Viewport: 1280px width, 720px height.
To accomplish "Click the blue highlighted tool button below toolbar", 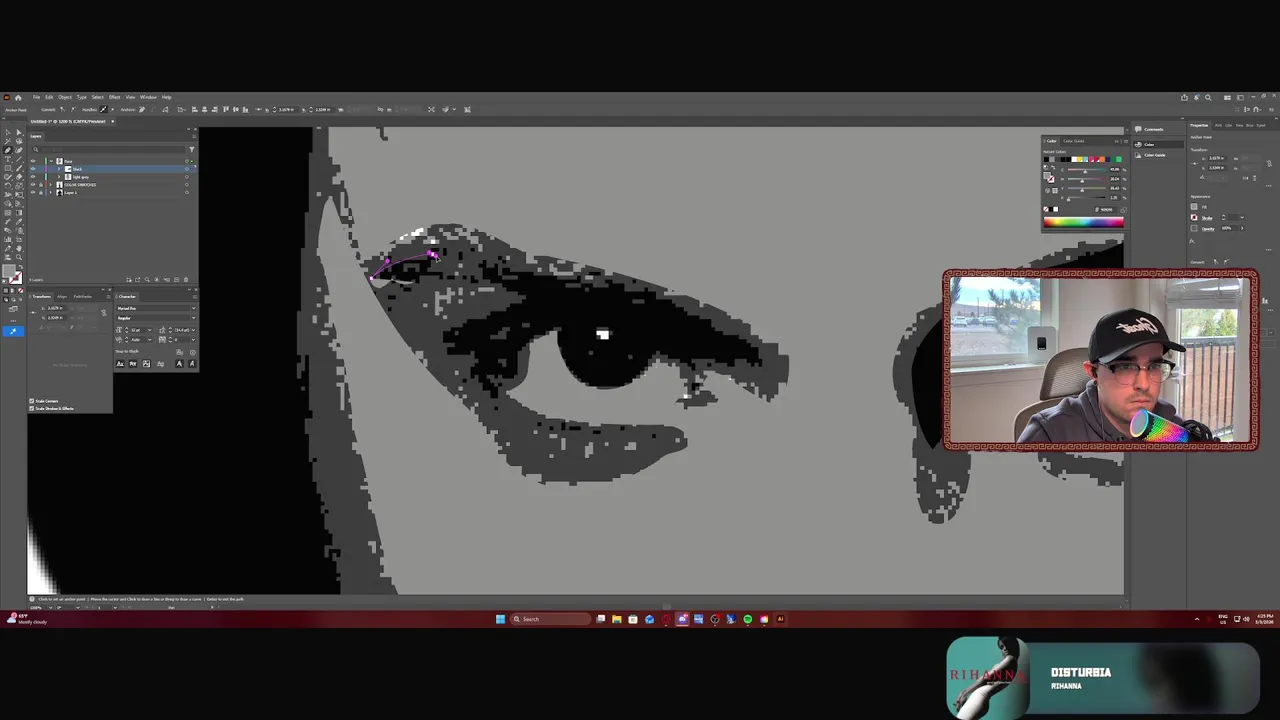I will [13, 331].
